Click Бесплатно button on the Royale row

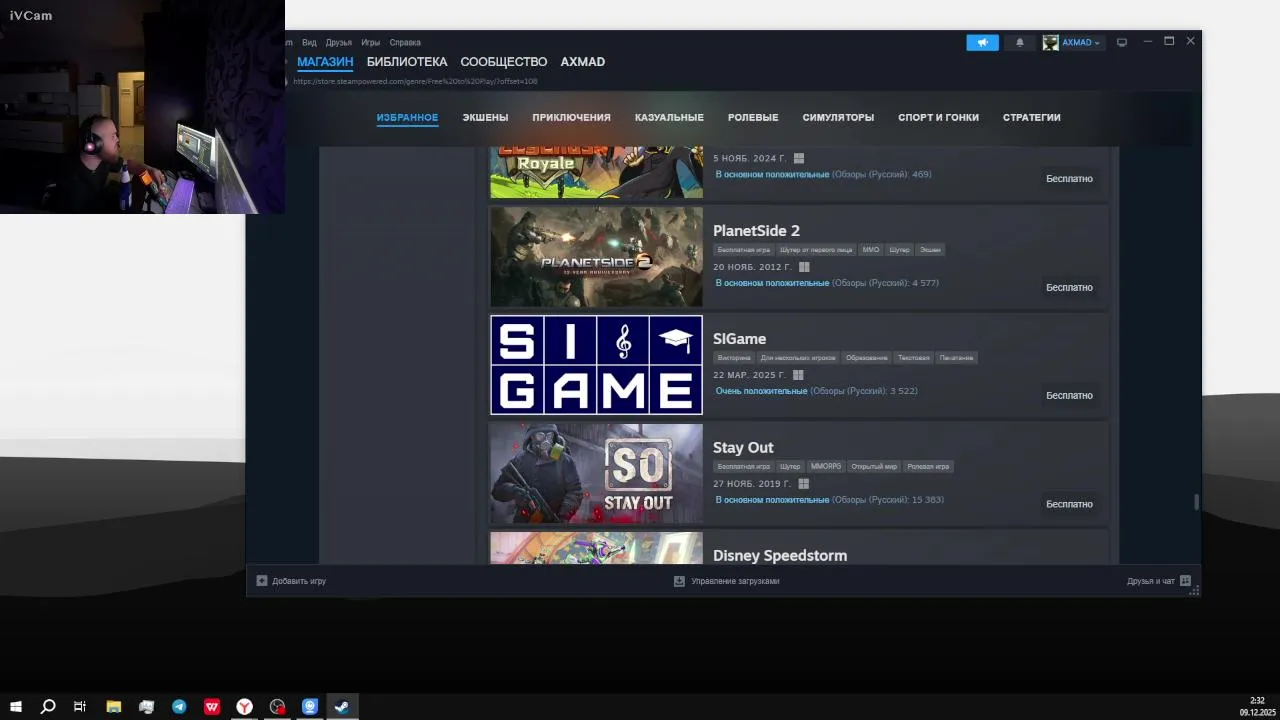pyautogui.click(x=1069, y=179)
